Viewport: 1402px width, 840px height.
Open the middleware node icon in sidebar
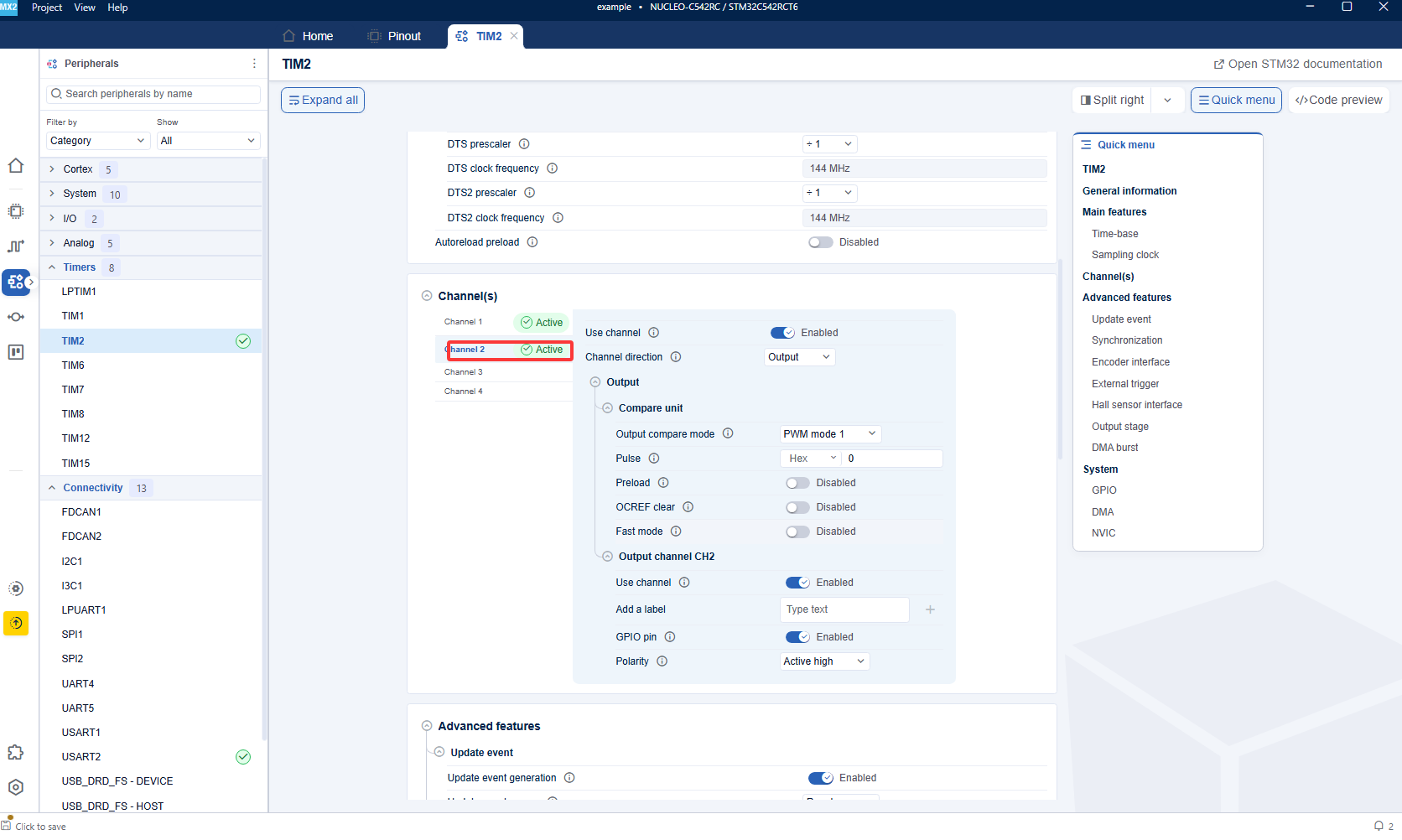pyautogui.click(x=16, y=317)
